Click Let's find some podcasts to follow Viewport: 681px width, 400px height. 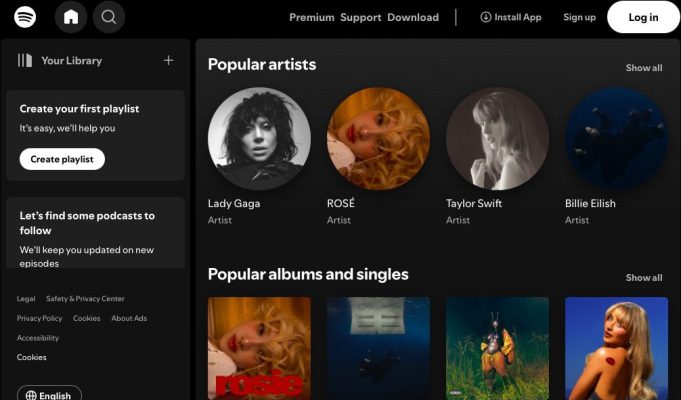click(87, 223)
